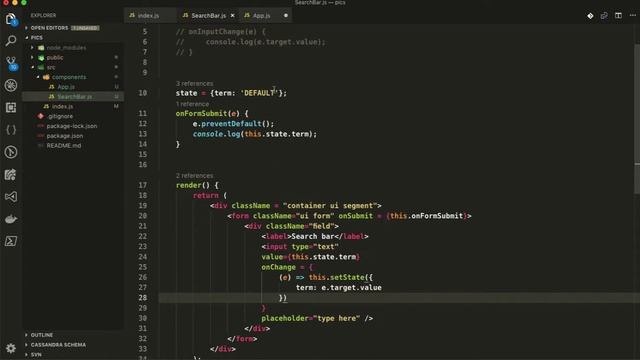640x360 pixels.
Task: Open Source Control view icon
Action: pyautogui.click(x=11, y=63)
